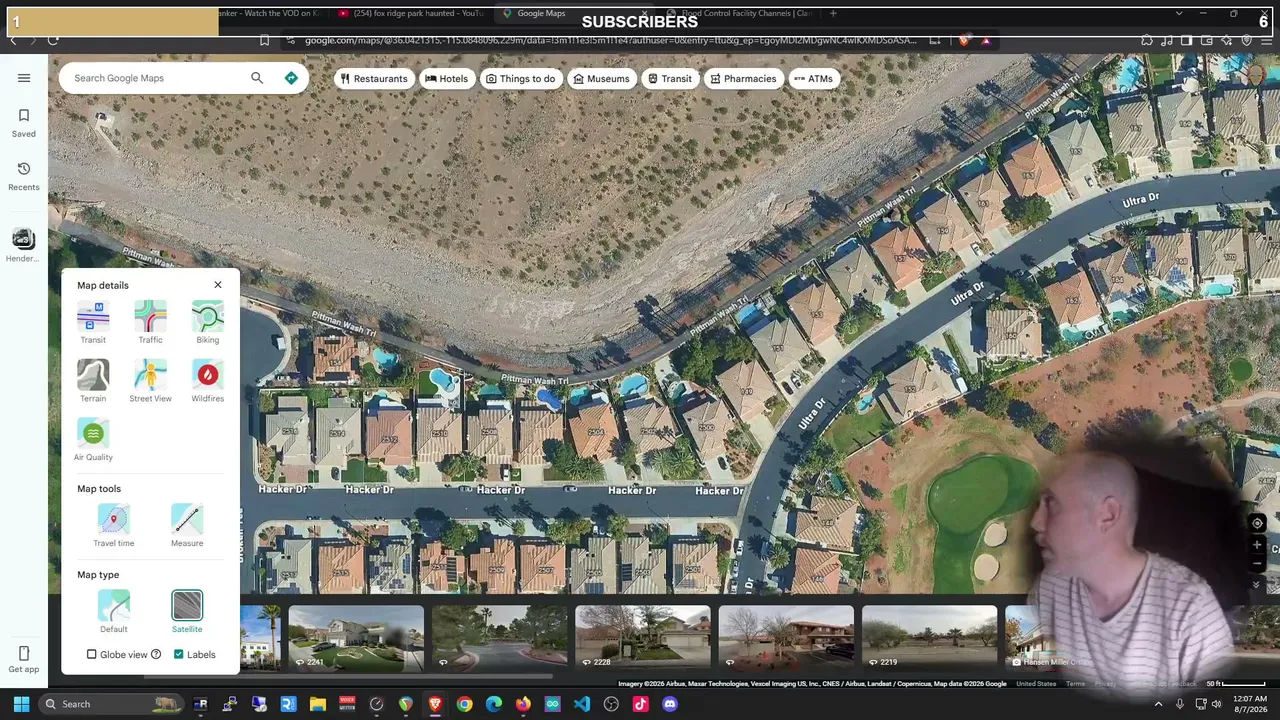Screen dimensions: 1280x720
Task: Zoom out on the map
Action: click(x=1257, y=562)
